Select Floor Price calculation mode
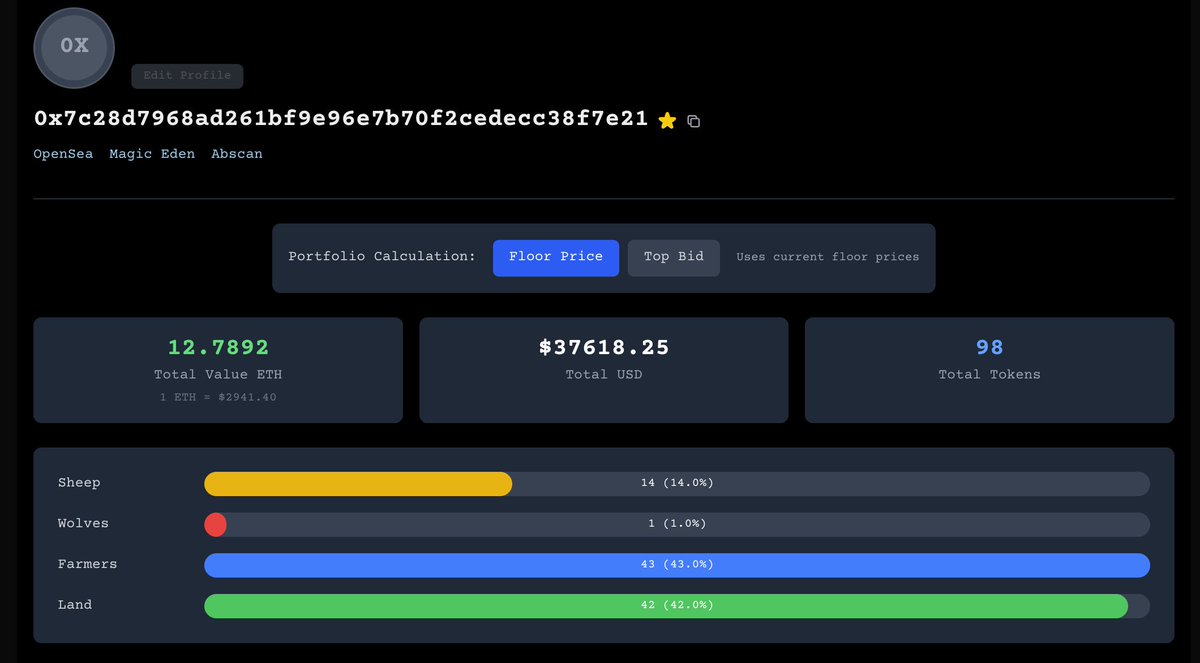This screenshot has width=1200, height=663. 556,258
